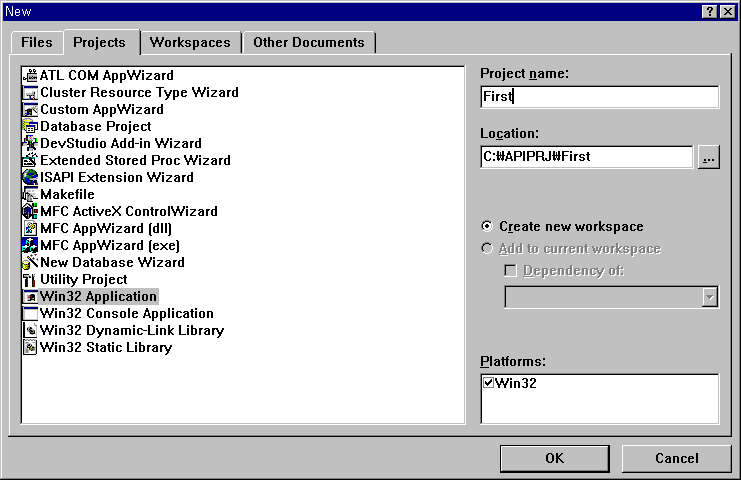Switch to the Projects tab
Screen dimensions: 741x480
pyautogui.click(x=100, y=43)
